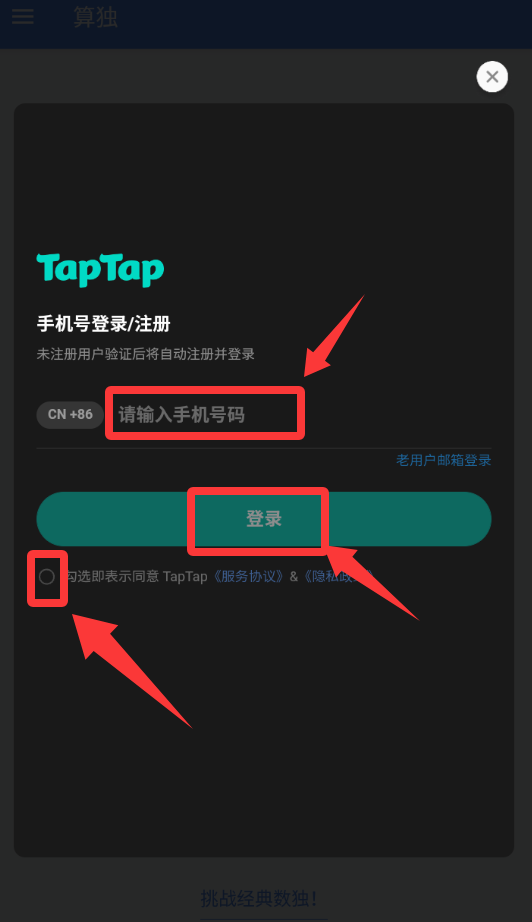532x922 pixels.
Task: Click the TapTap word in agreement line
Action: 185,577
